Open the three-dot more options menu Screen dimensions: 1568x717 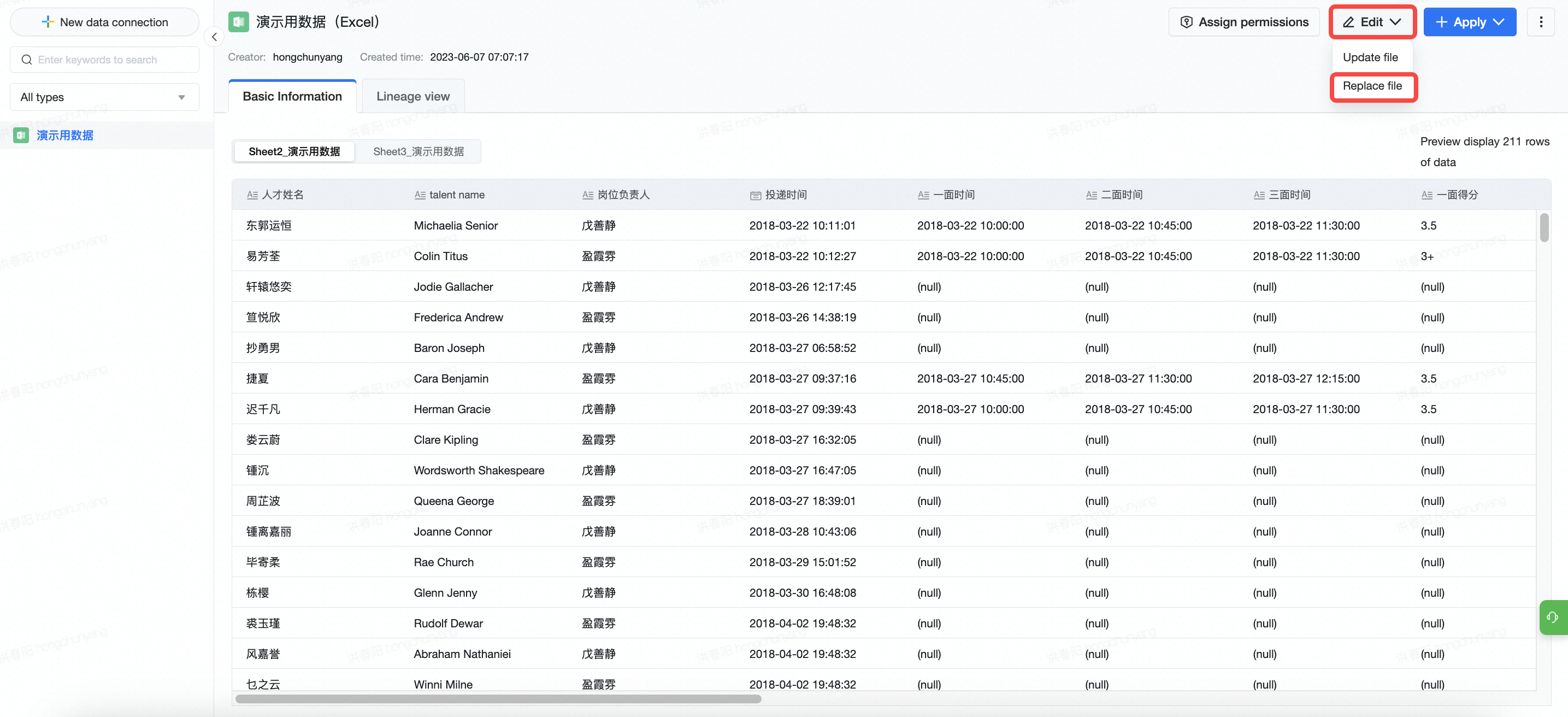[1541, 22]
